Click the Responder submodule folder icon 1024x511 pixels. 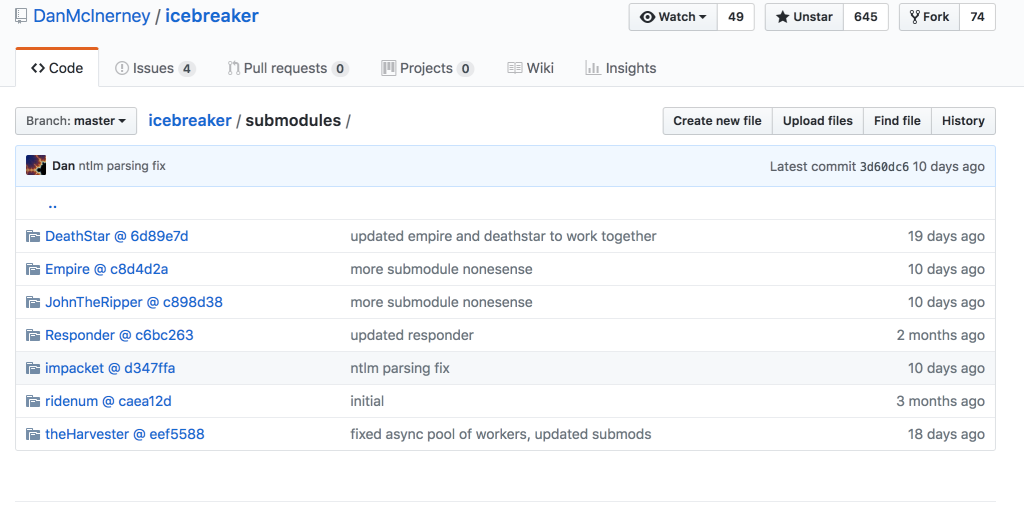[33, 336]
